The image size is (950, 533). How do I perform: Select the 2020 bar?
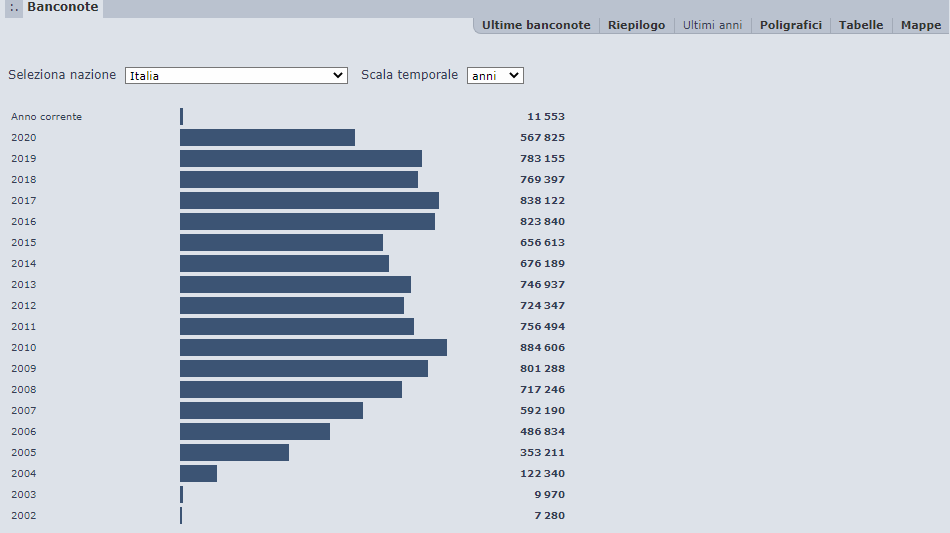[267, 138]
